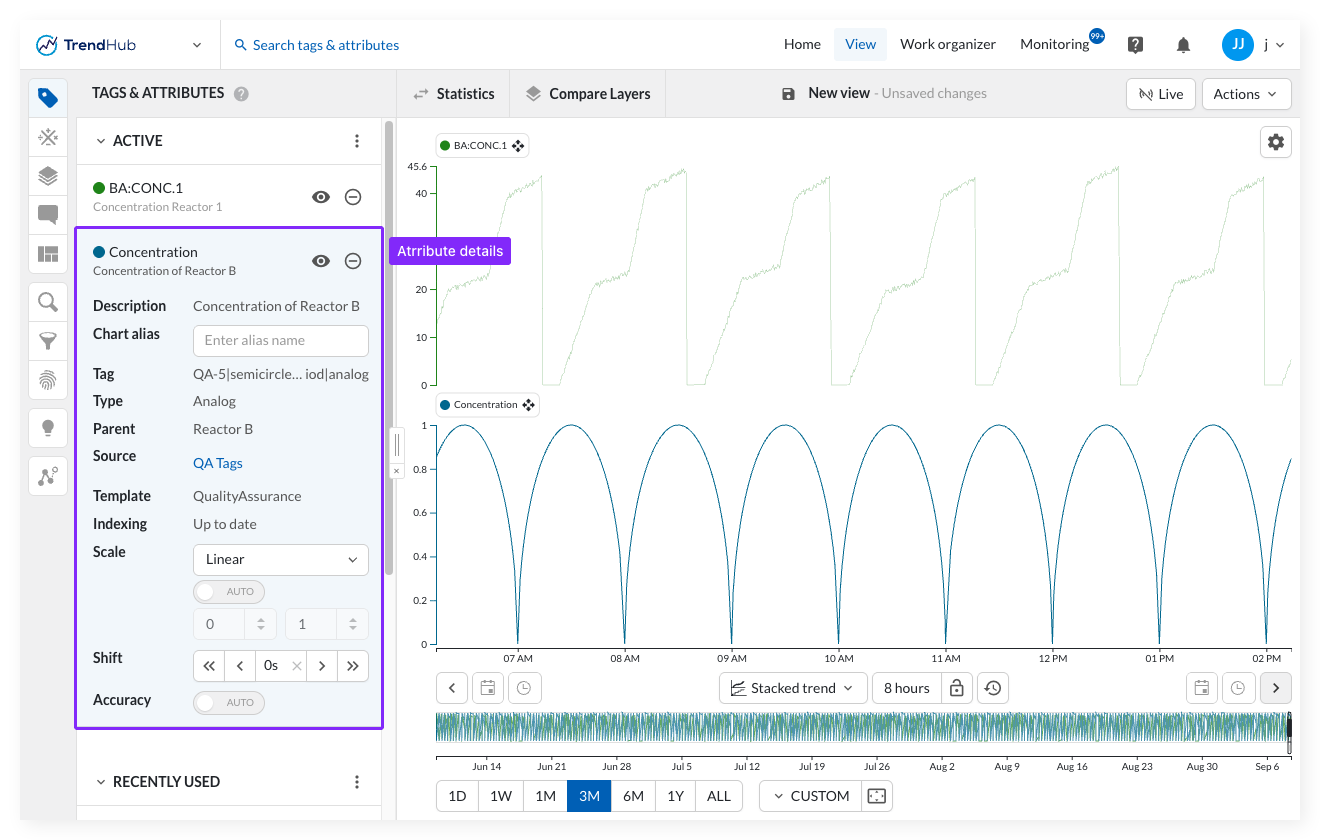Toggle the Scale AUTO switch
Image resolution: width=1320 pixels, height=840 pixels.
click(230, 592)
